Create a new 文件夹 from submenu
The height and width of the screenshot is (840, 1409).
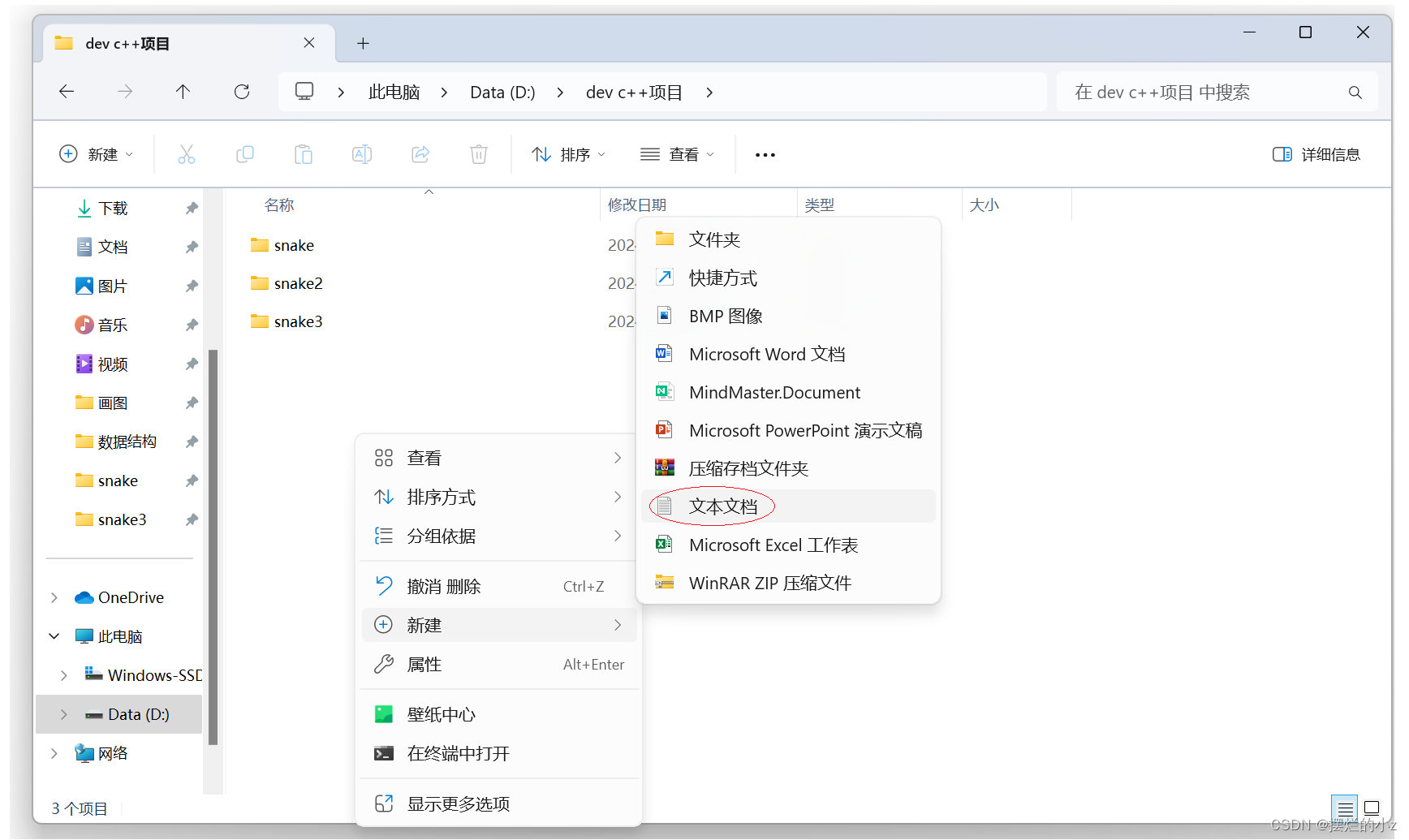coord(788,239)
